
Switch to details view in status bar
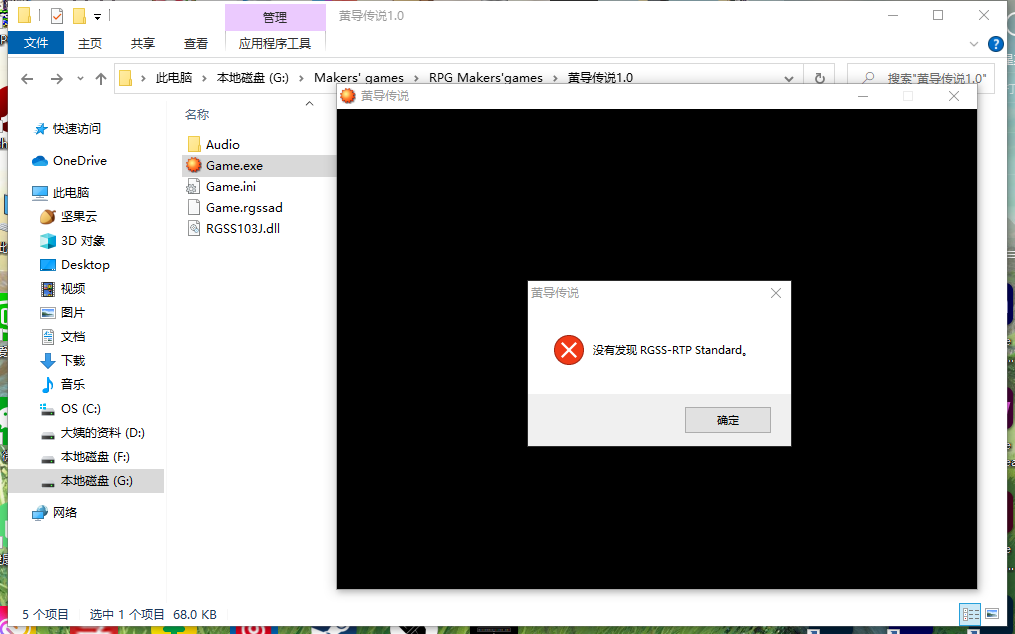coord(970,614)
